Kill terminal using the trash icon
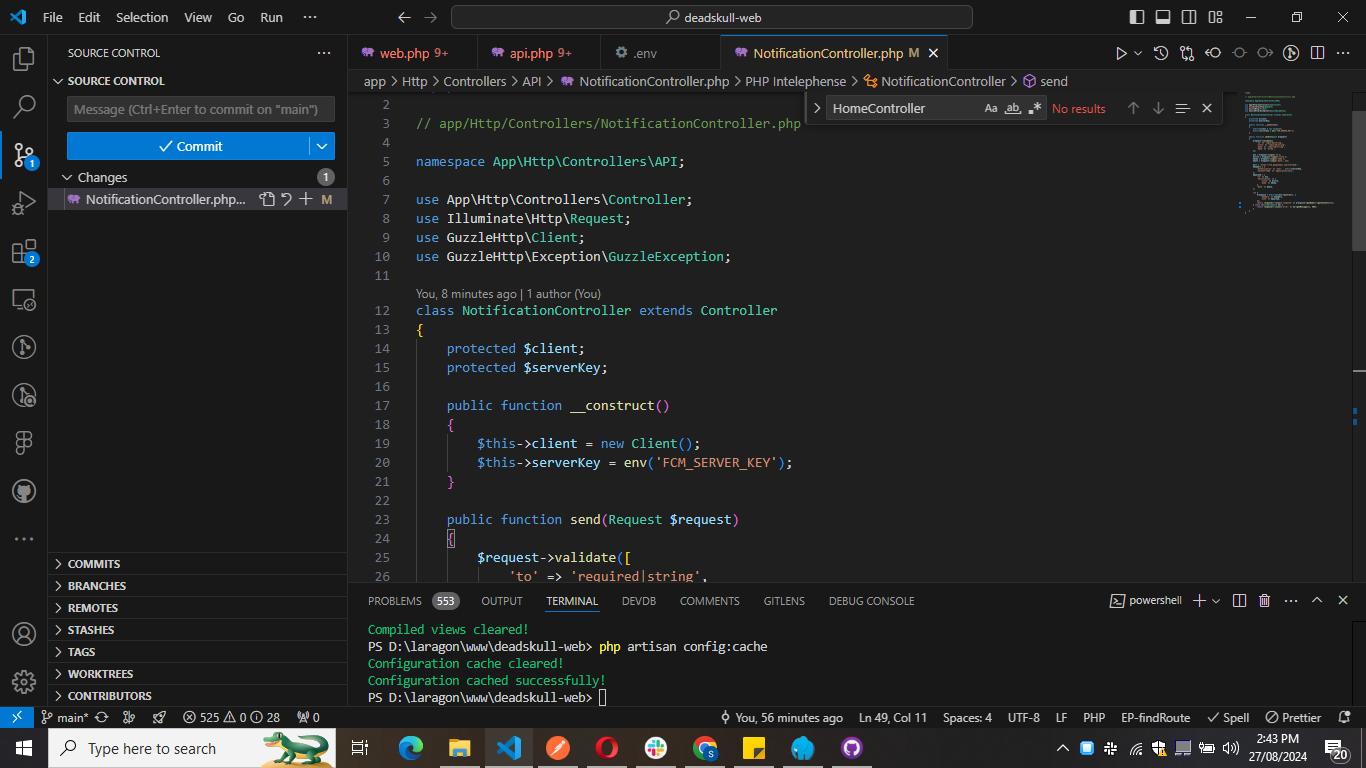 tap(1264, 600)
